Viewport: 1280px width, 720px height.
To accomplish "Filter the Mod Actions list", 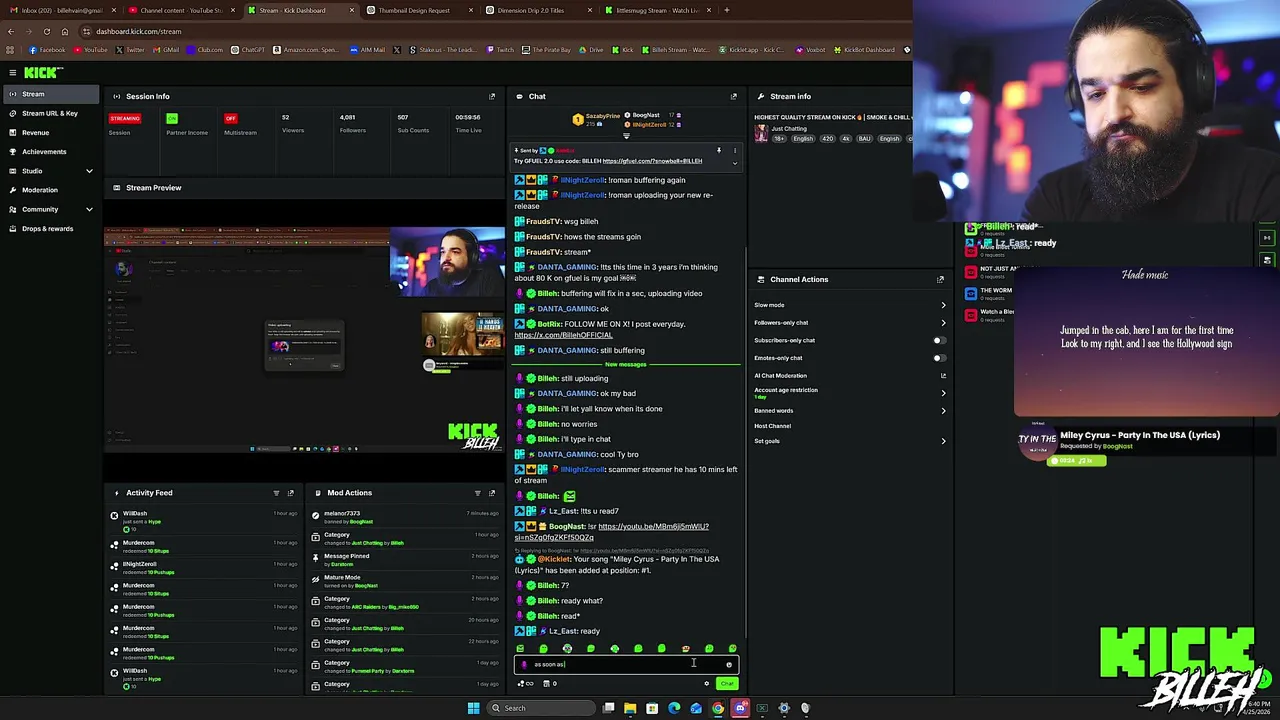I will pyautogui.click(x=477, y=492).
